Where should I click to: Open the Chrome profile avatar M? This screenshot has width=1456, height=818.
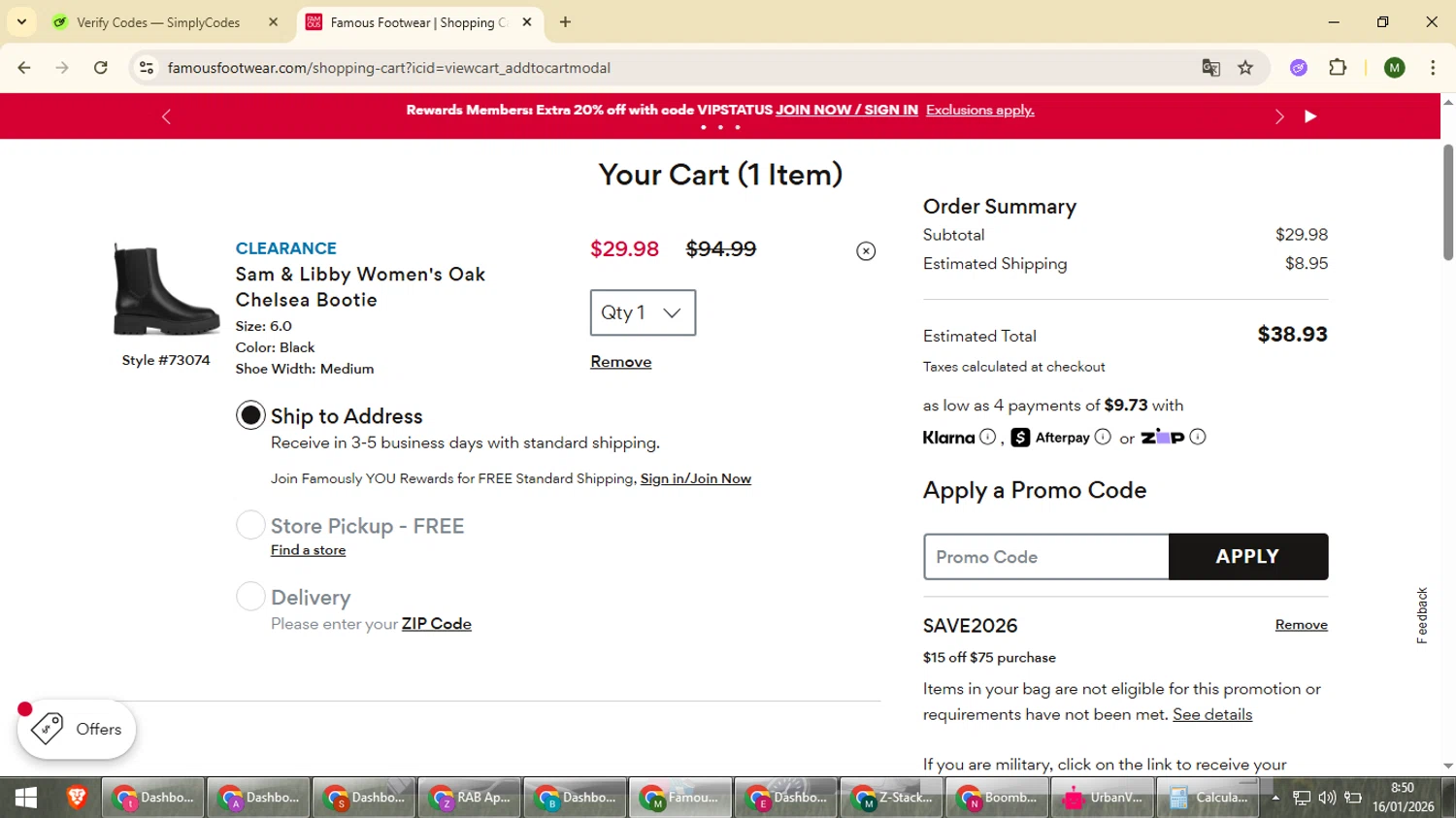tap(1395, 68)
